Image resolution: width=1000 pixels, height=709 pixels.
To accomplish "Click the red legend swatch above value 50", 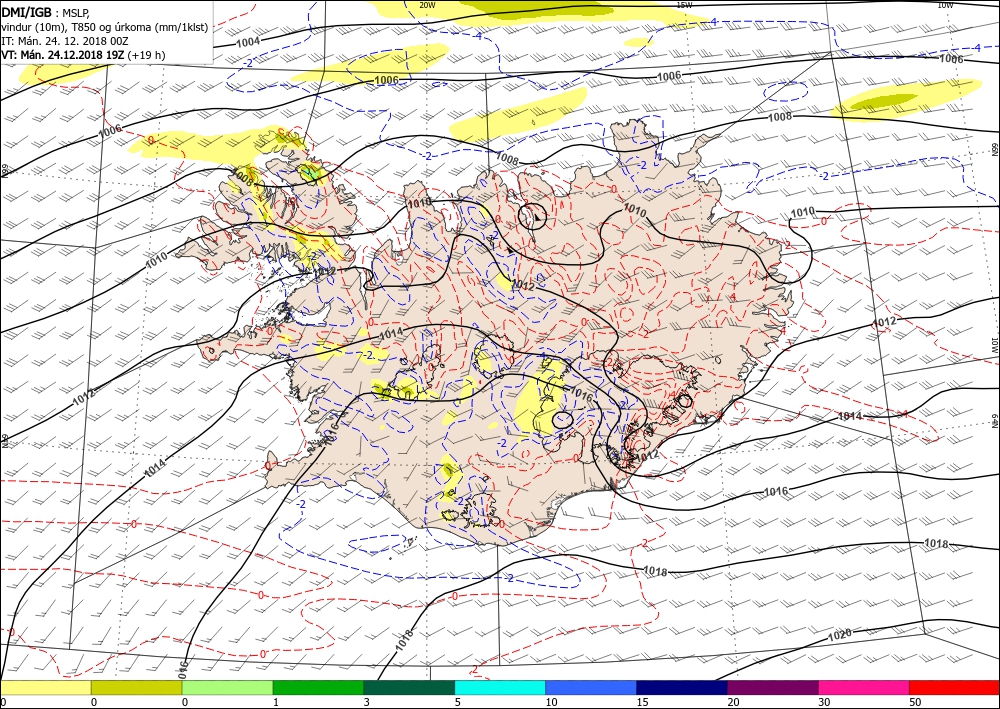I will [x=954, y=688].
